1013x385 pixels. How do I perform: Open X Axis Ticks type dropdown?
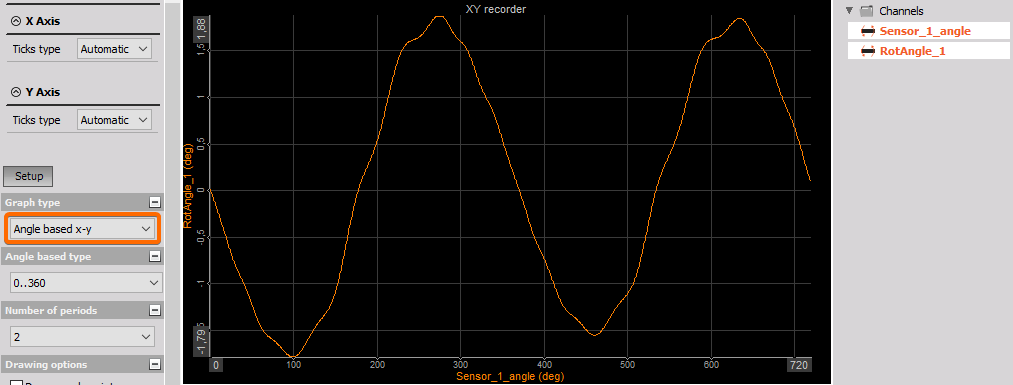[114, 49]
